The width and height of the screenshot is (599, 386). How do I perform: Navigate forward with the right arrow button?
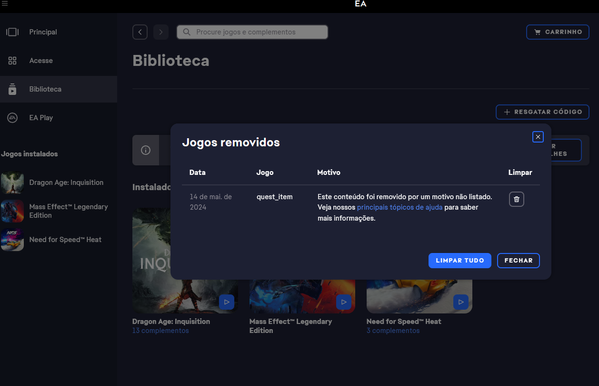(x=161, y=32)
